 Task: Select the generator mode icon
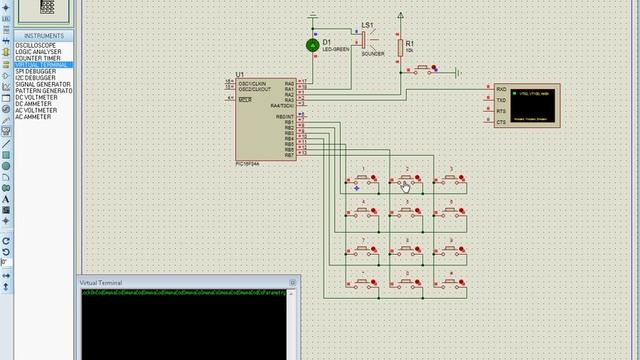(6, 109)
